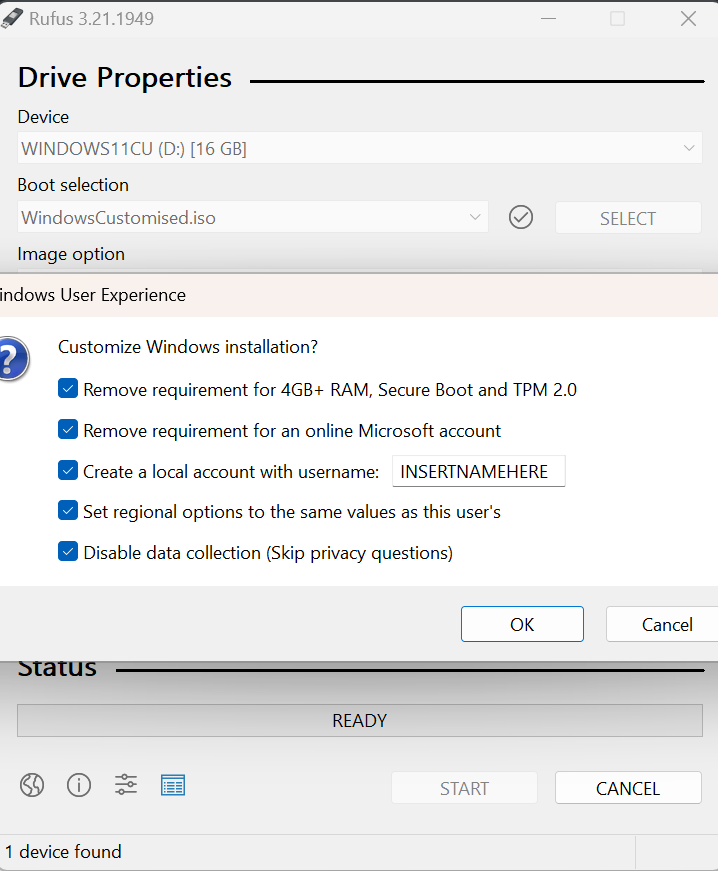Screen dimensions: 718x871
Task: Show the About info icon
Action: pos(79,785)
